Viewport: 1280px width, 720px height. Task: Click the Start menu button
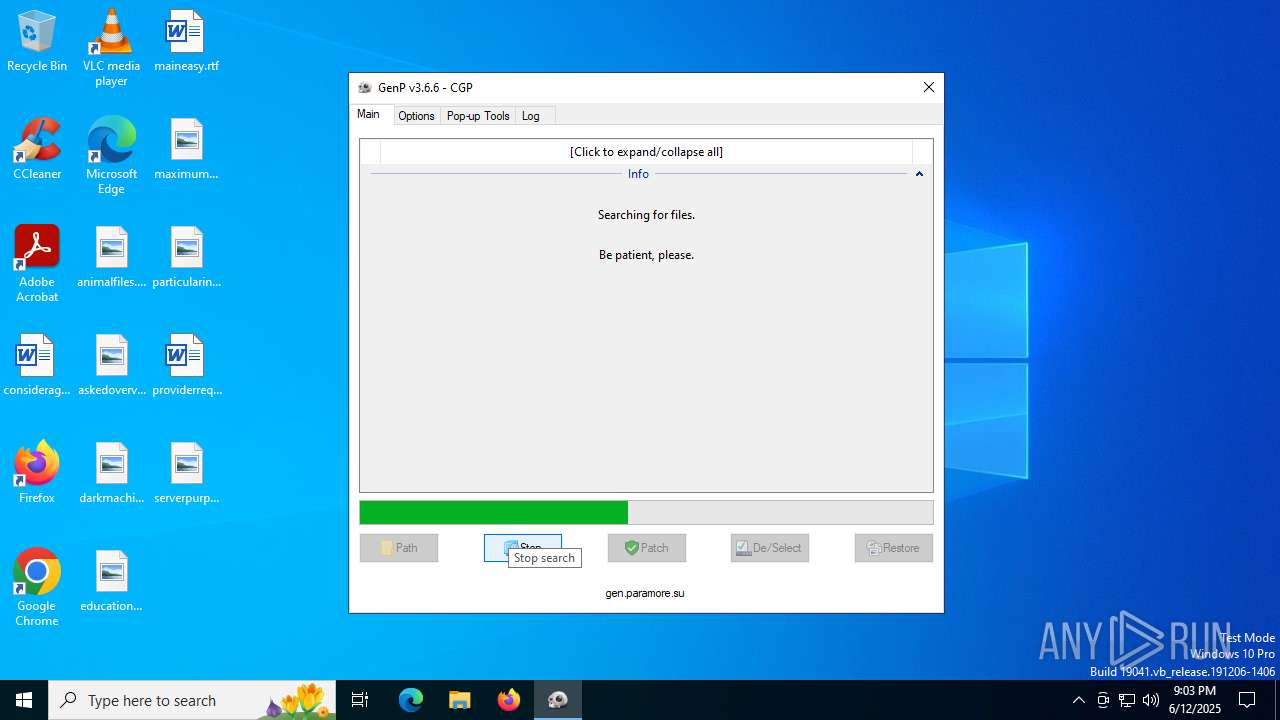(24, 700)
